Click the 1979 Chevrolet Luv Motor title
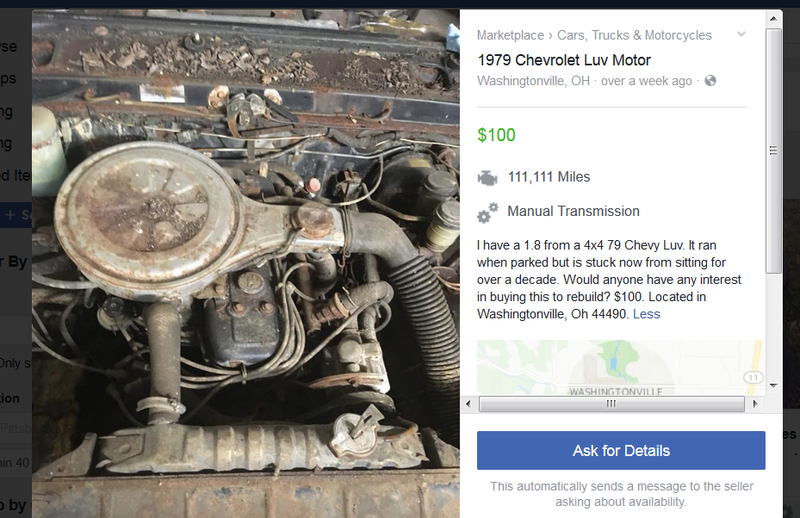 [x=564, y=60]
